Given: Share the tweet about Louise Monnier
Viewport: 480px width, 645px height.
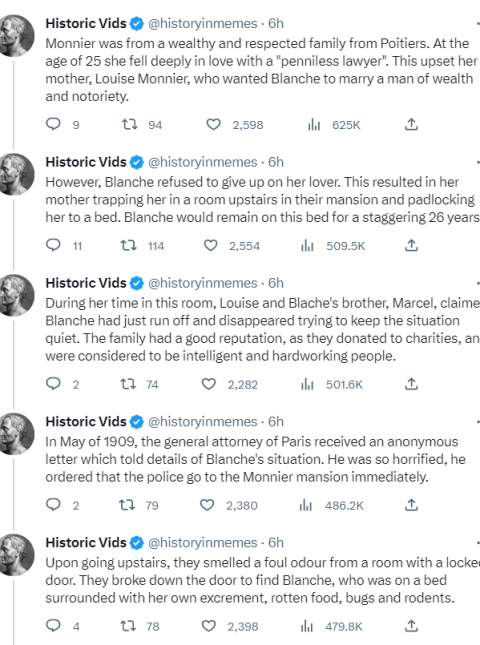Looking at the screenshot, I should pyautogui.click(x=411, y=124).
